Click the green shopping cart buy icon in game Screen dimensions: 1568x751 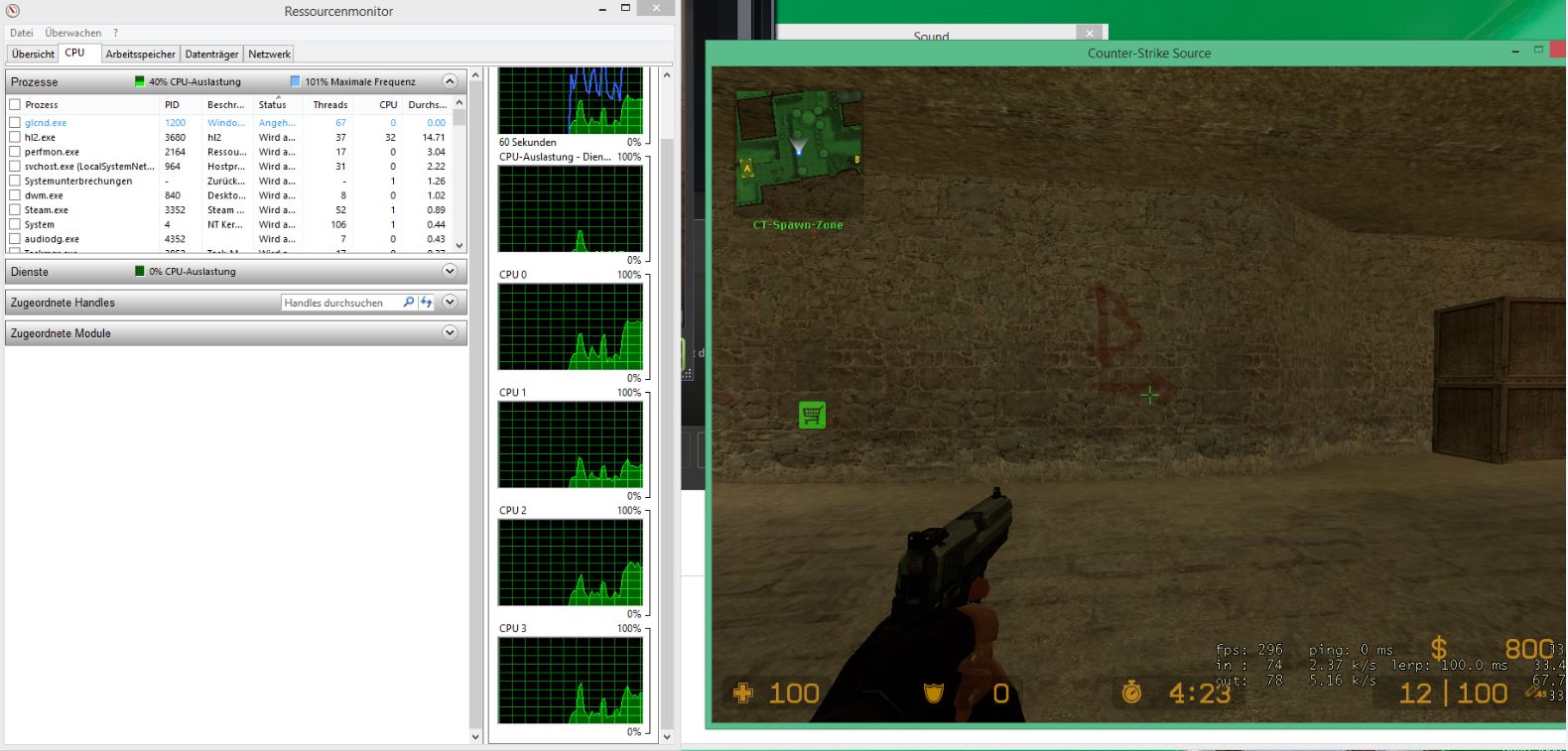812,415
